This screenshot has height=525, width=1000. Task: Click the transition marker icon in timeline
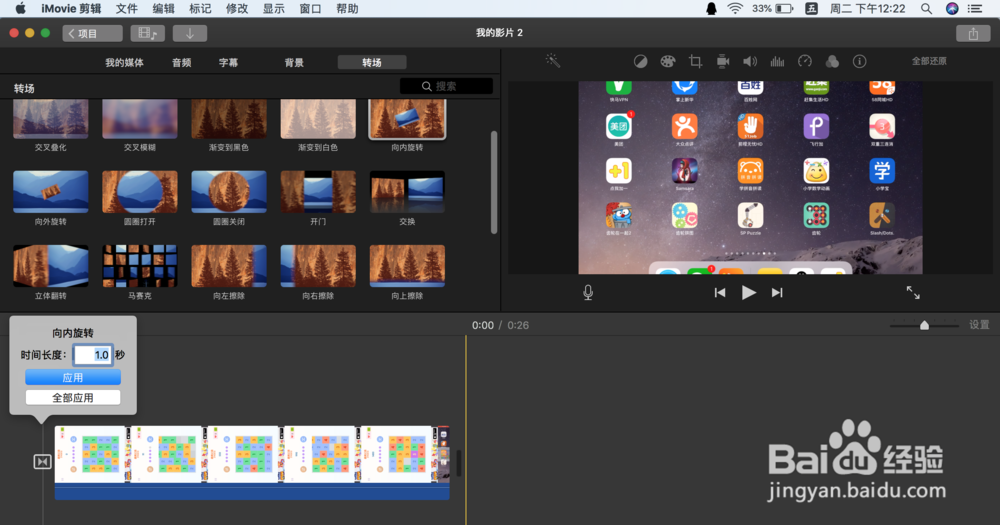point(42,461)
